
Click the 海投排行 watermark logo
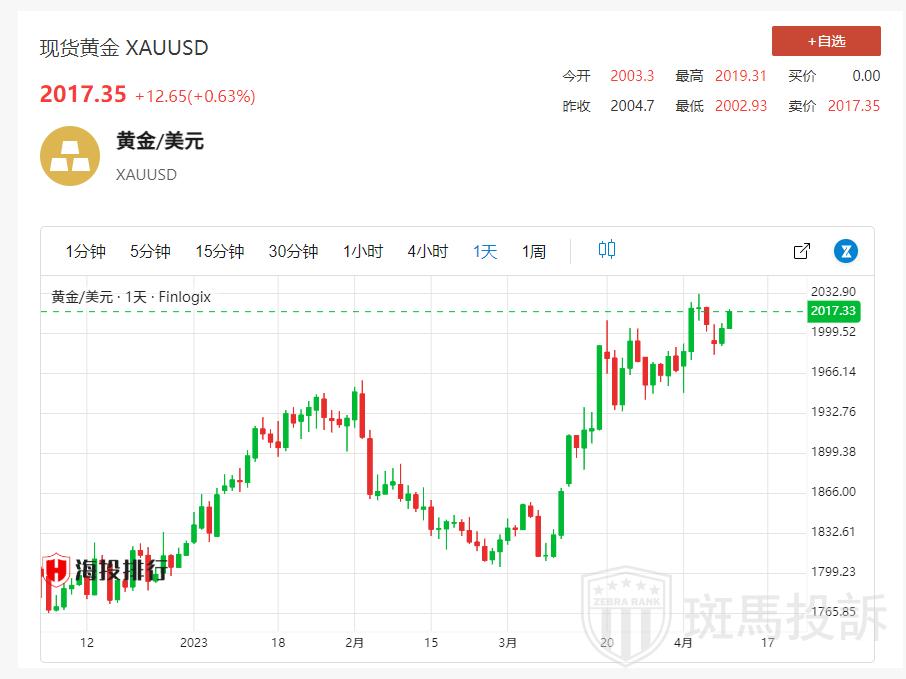tap(104, 570)
